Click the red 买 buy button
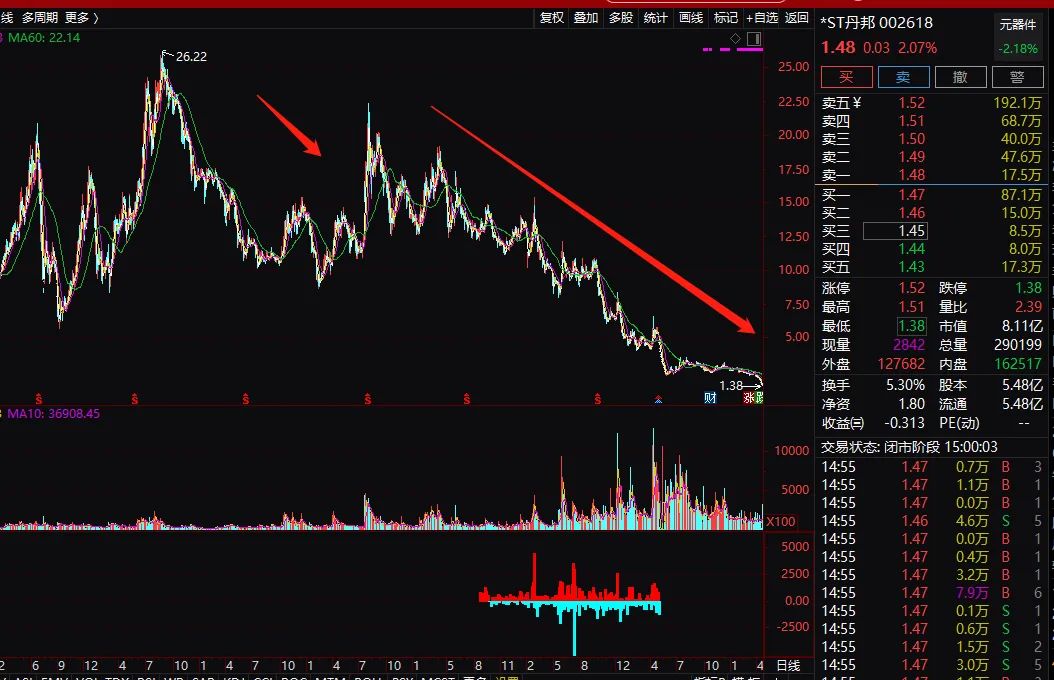The height and width of the screenshot is (680, 1054). [x=846, y=77]
